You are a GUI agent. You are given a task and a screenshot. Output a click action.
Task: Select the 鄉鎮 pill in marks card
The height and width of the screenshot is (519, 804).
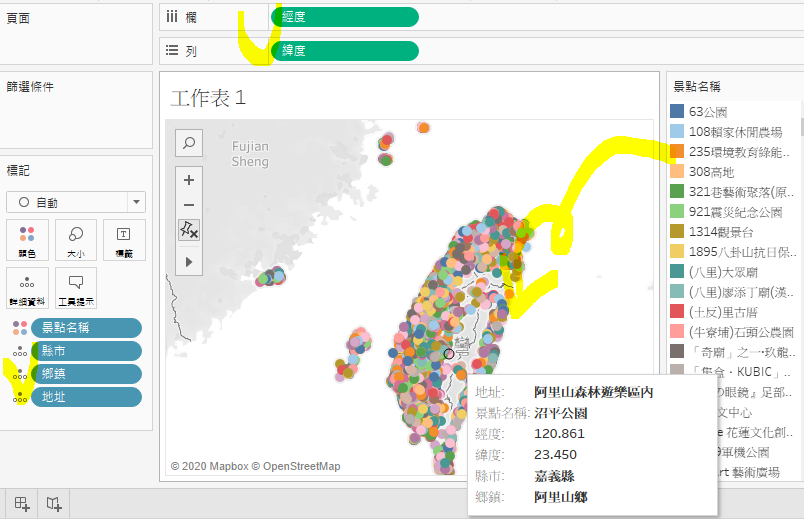pos(86,374)
